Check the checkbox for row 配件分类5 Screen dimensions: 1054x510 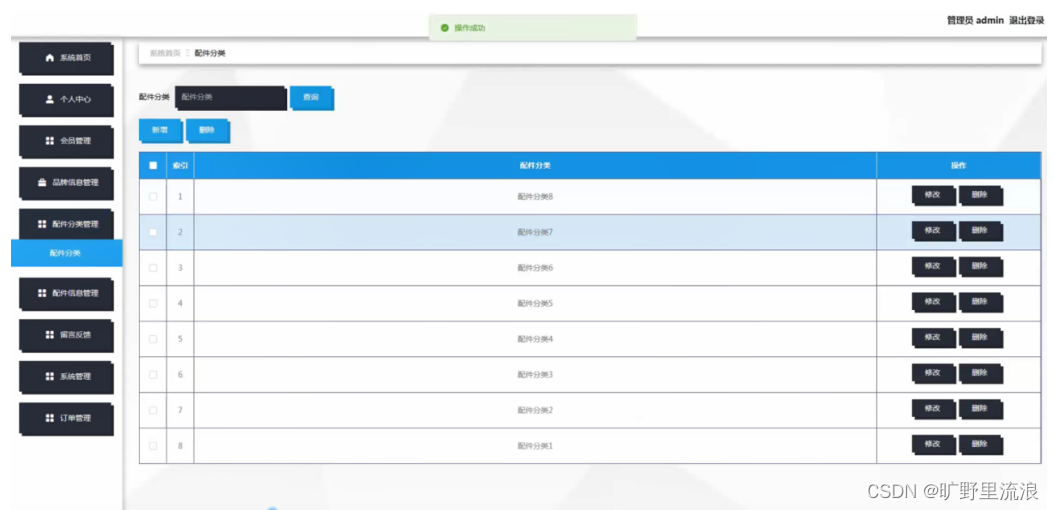click(x=153, y=304)
